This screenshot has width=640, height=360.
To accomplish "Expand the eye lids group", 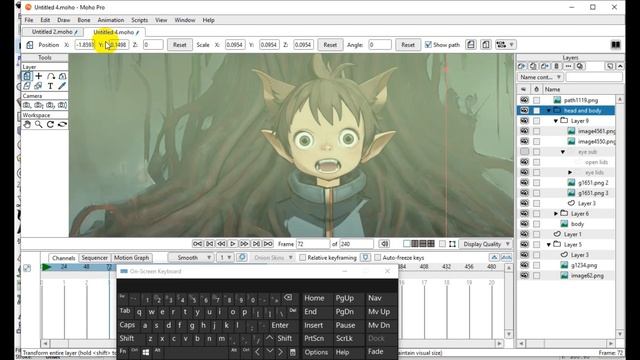I will [570, 172].
